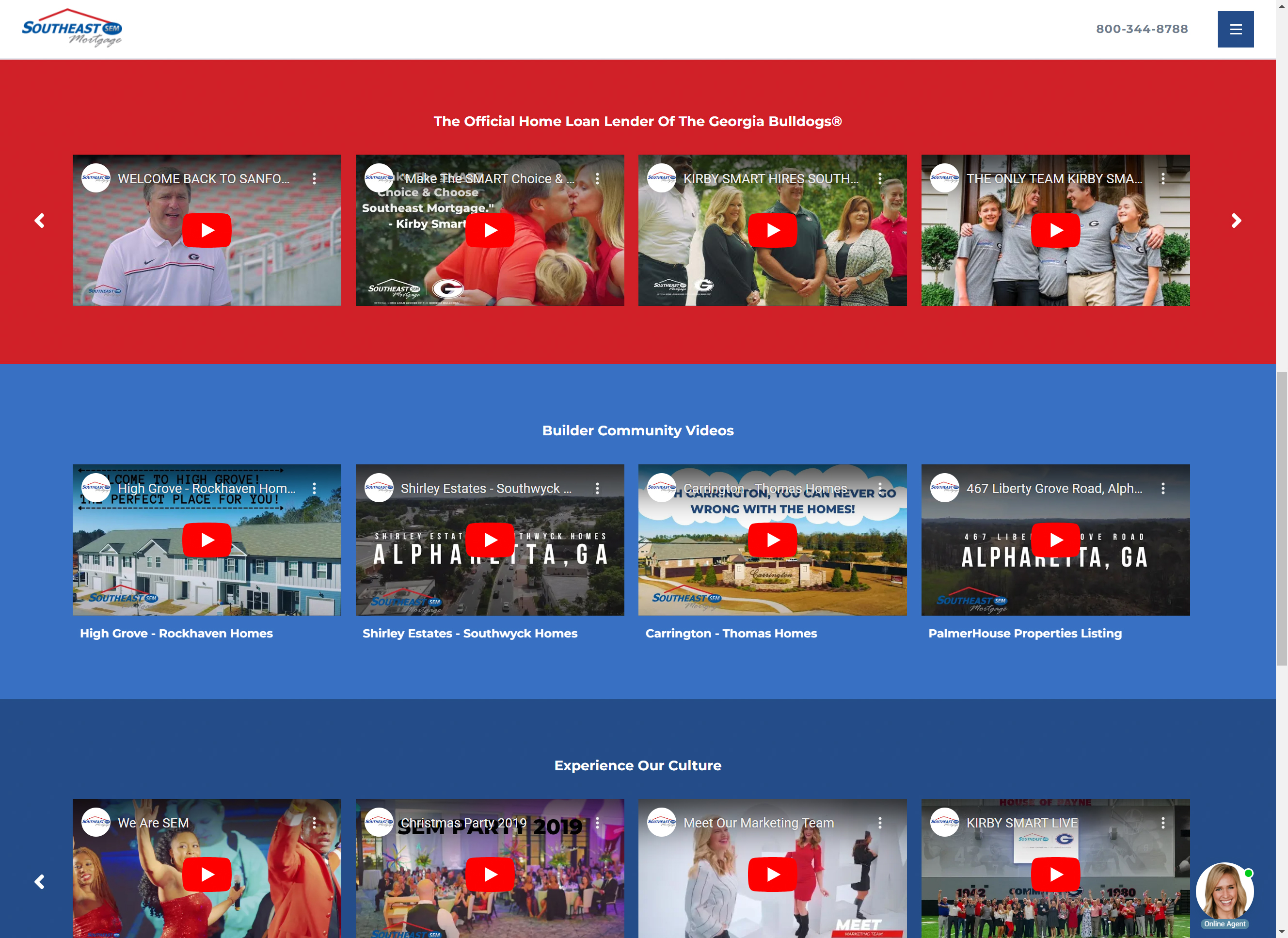Play Carrington Thomas Homes video

[772, 540]
